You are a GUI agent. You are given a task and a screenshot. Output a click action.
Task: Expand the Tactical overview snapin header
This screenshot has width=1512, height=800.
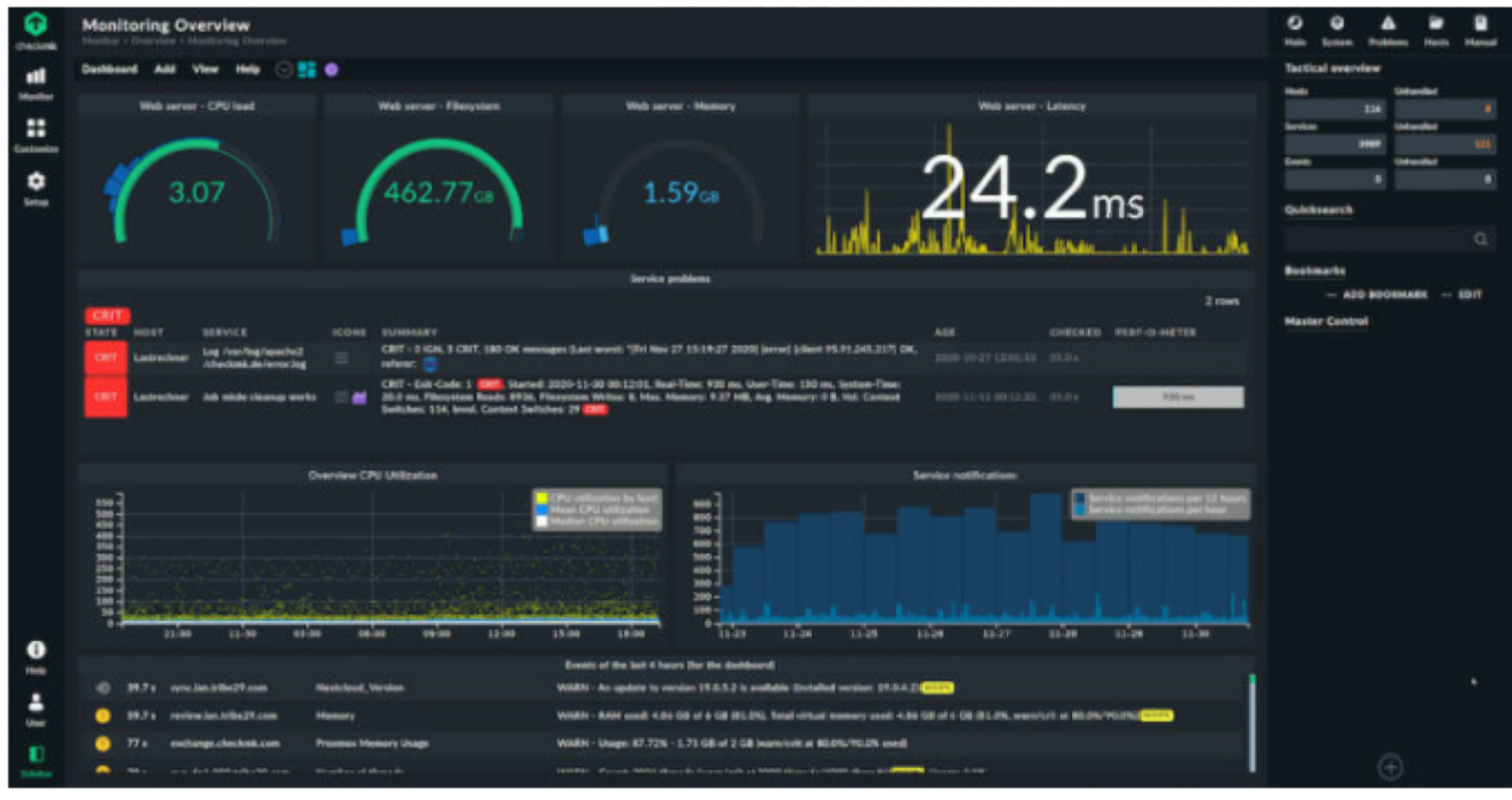coord(1332,68)
